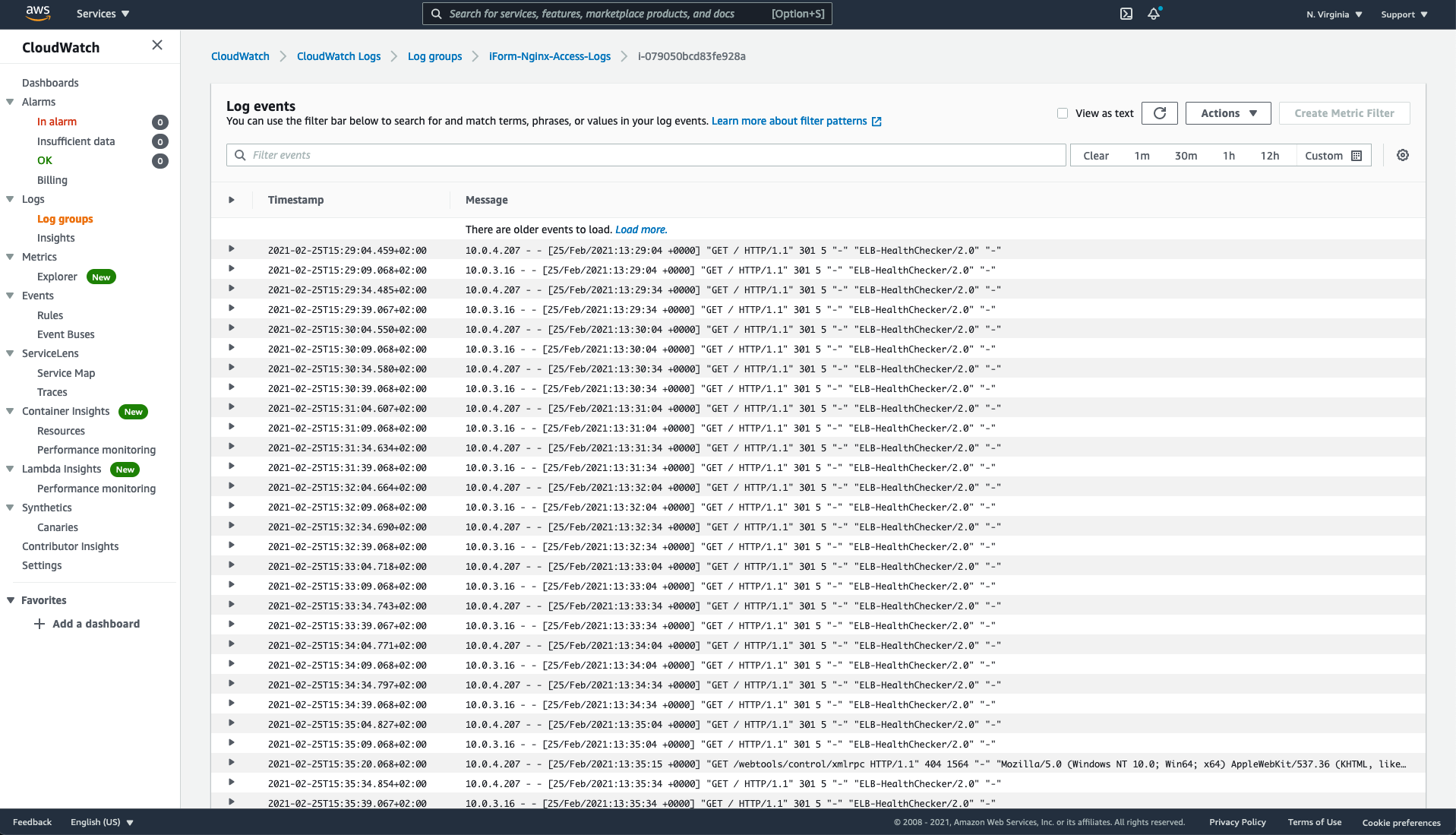This screenshot has width=1456, height=835.
Task: Open log events settings gear icon
Action: (1403, 155)
